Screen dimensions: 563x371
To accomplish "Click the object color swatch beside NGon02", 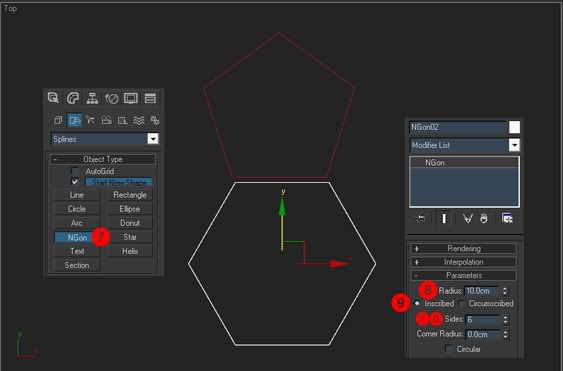I will [x=514, y=127].
